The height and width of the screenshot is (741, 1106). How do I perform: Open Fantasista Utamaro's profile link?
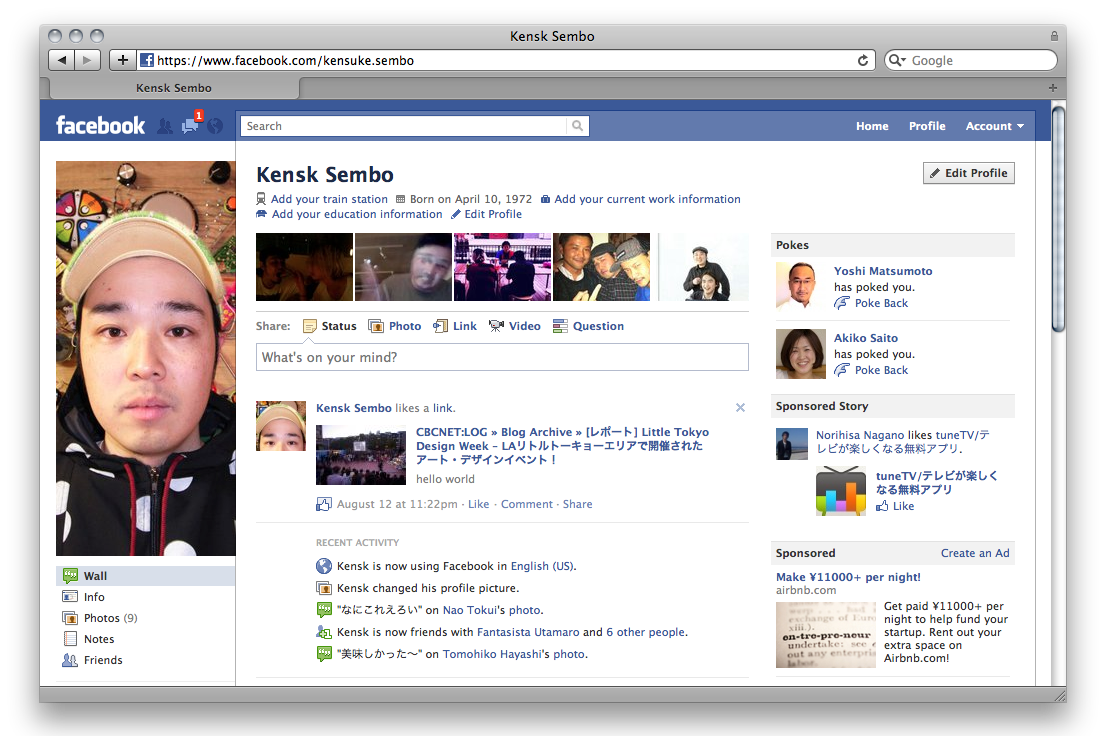pyautogui.click(x=528, y=632)
